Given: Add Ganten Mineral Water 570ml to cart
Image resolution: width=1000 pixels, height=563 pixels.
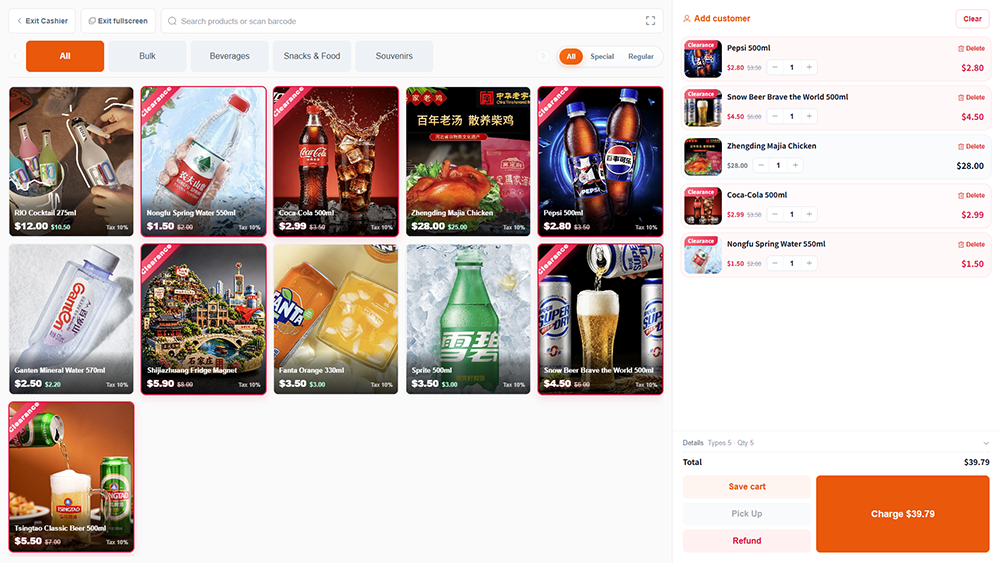Looking at the screenshot, I should click(71, 319).
